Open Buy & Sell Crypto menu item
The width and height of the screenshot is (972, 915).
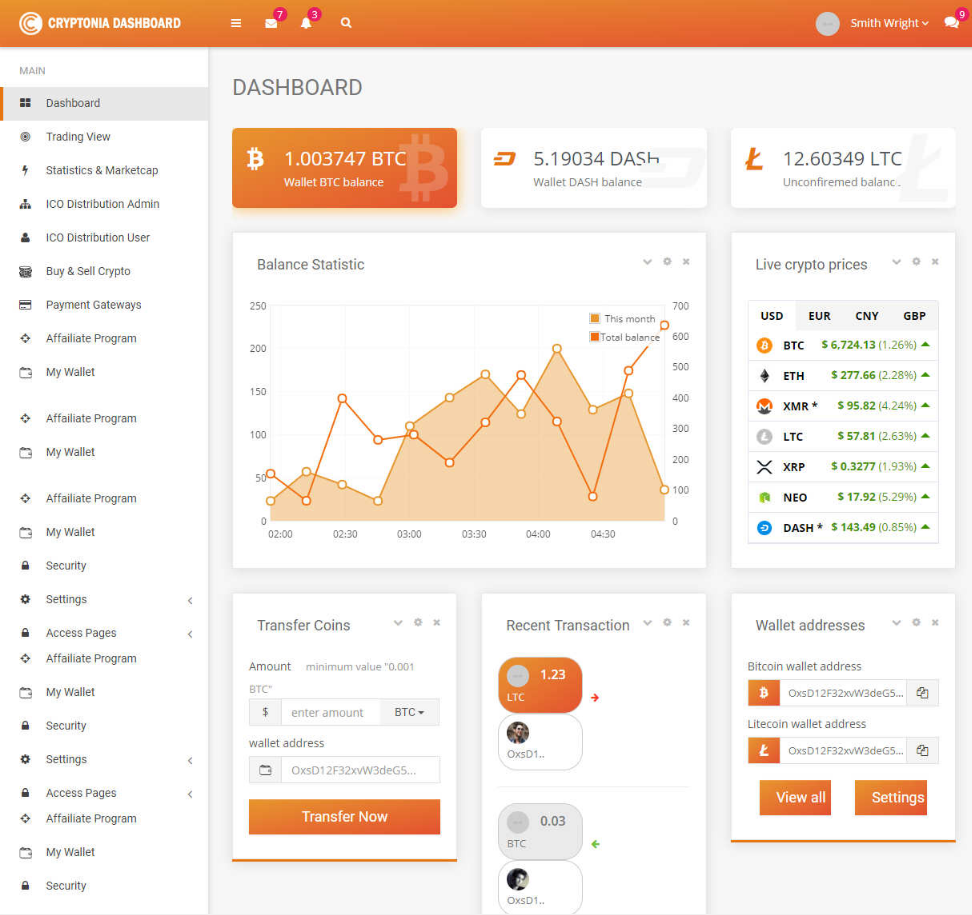(x=104, y=271)
